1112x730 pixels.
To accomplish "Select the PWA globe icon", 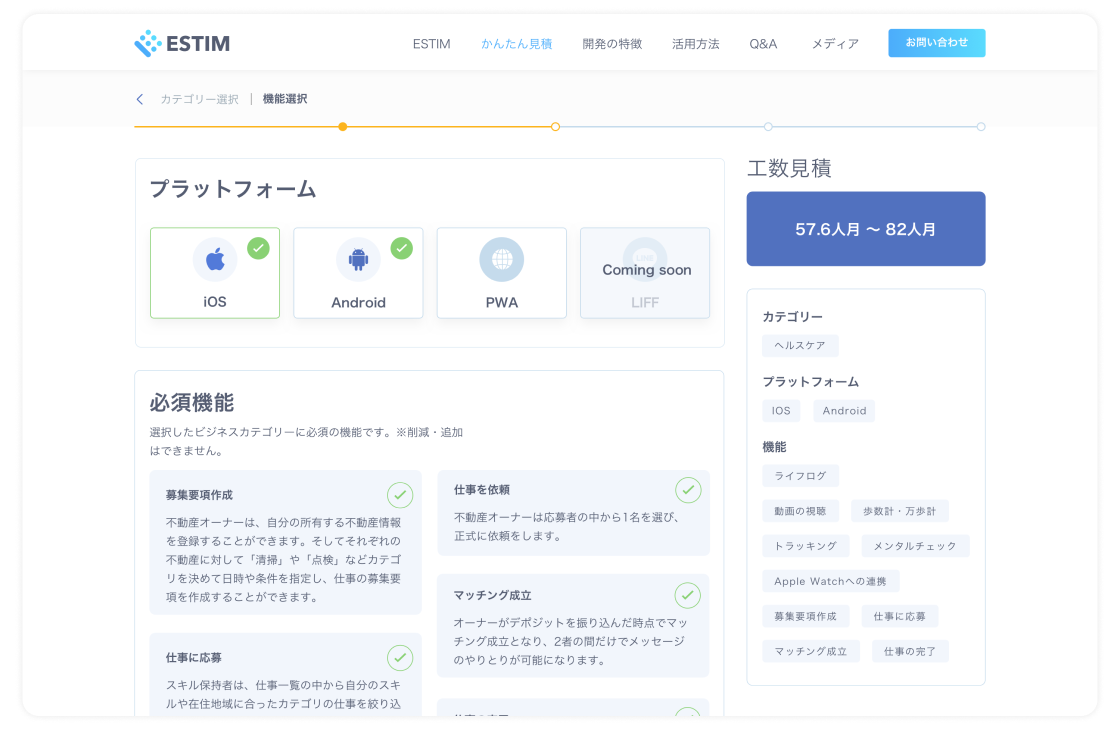I will tap(501, 258).
